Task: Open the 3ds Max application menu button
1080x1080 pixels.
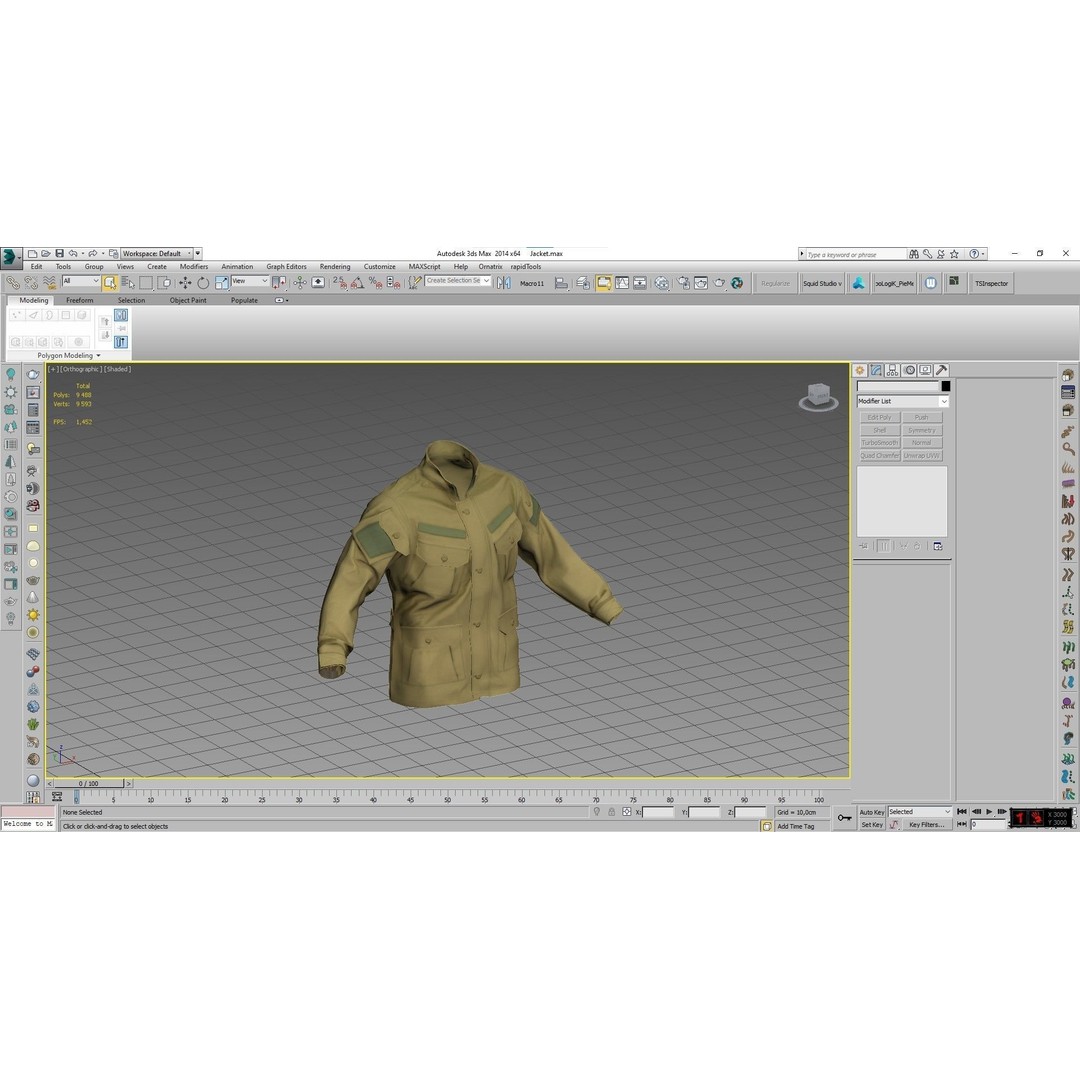Action: [x=10, y=256]
